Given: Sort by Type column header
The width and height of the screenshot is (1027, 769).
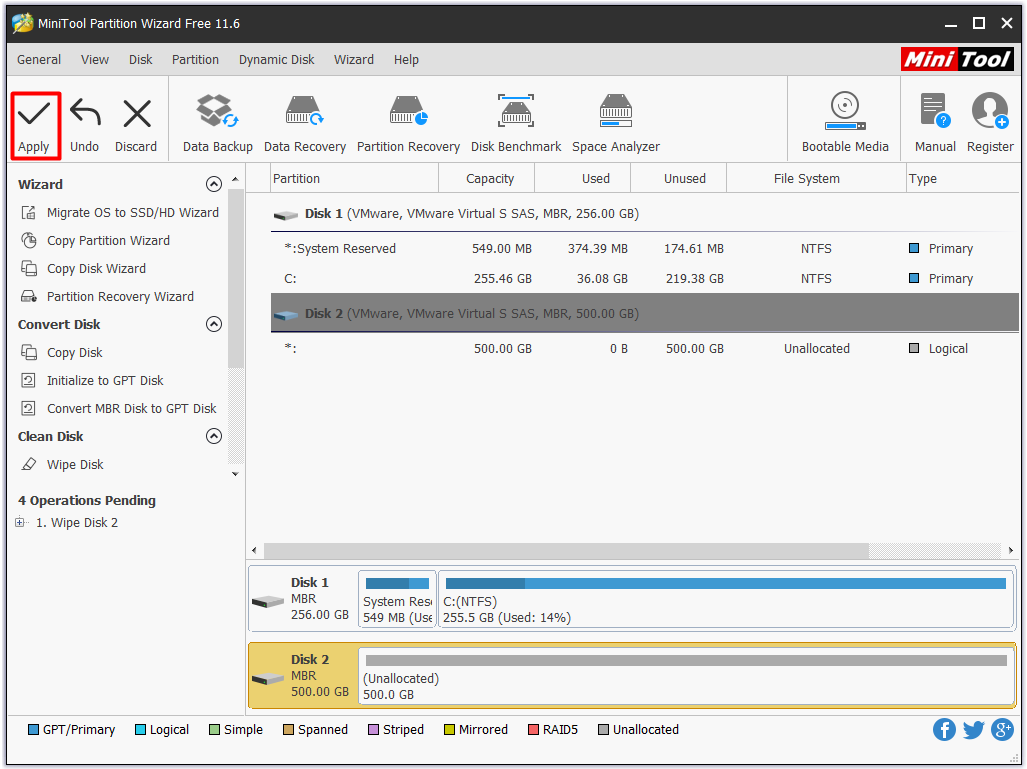Looking at the screenshot, I should coord(963,179).
